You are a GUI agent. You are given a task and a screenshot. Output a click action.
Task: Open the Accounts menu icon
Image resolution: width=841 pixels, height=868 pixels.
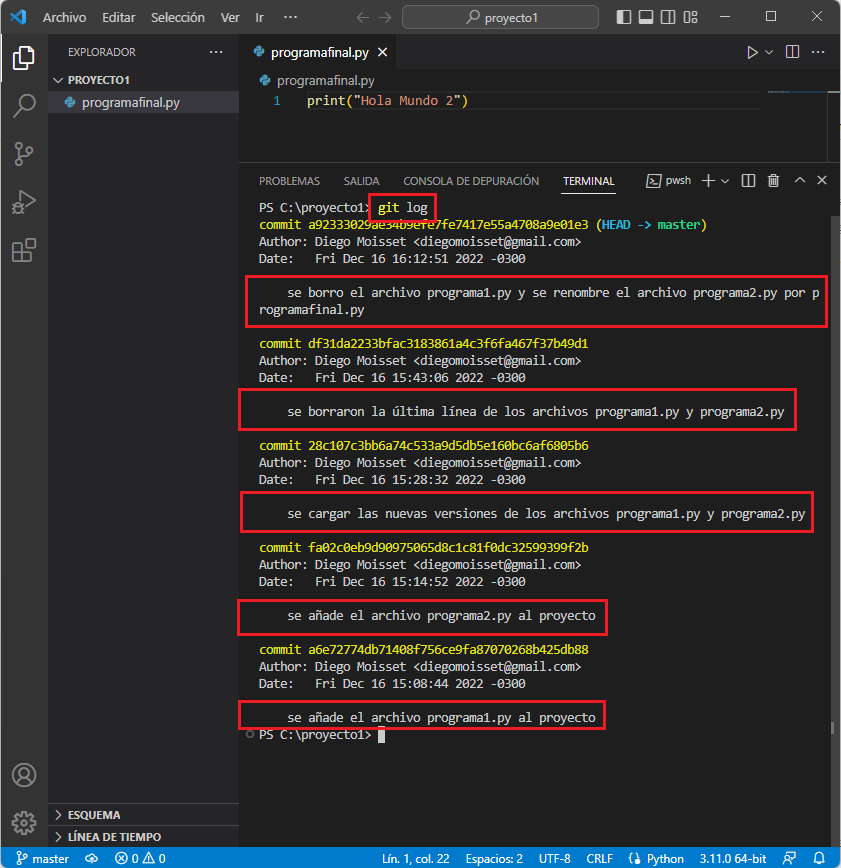coord(24,775)
